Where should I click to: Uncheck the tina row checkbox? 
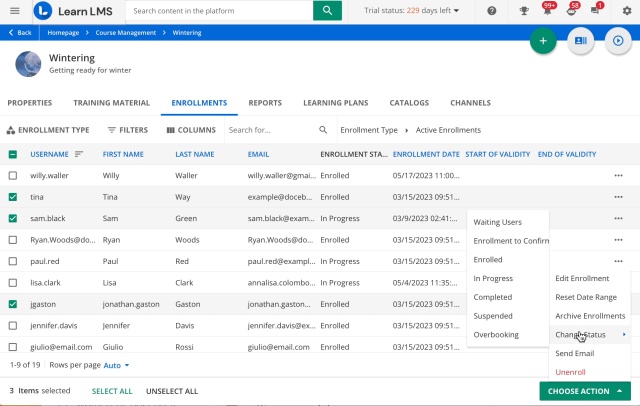tap(13, 197)
